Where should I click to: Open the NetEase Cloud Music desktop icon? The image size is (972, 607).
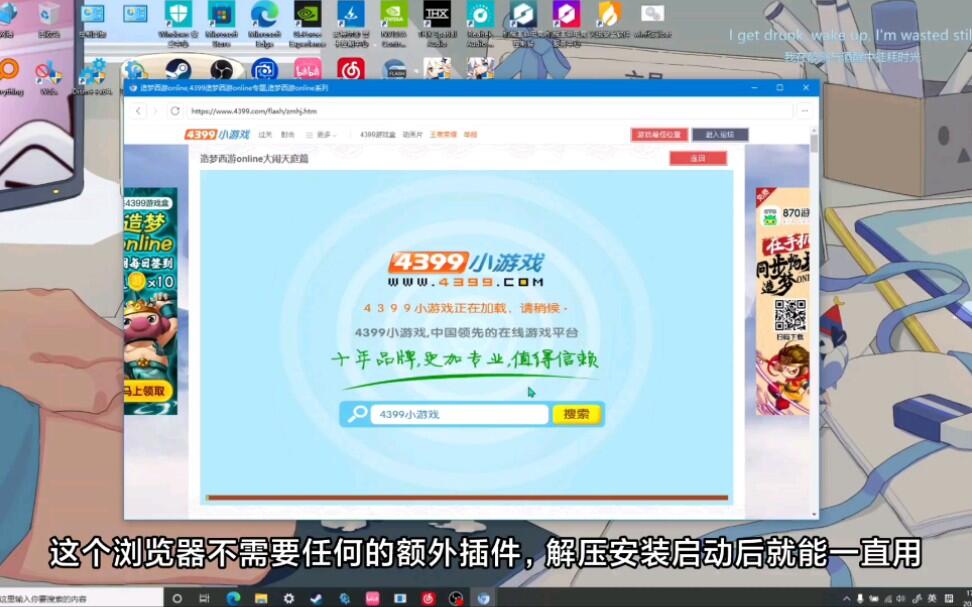click(x=351, y=70)
